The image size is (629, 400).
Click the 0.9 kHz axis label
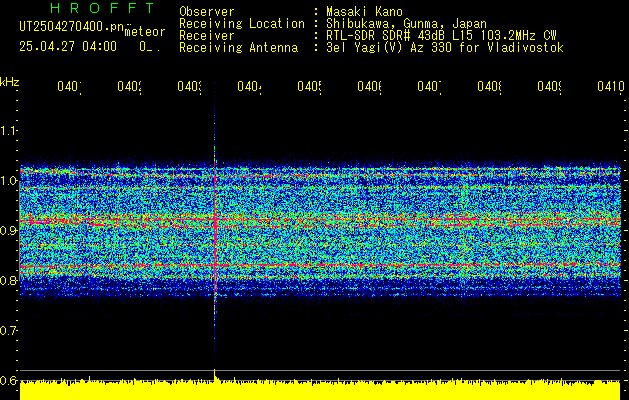click(9, 231)
